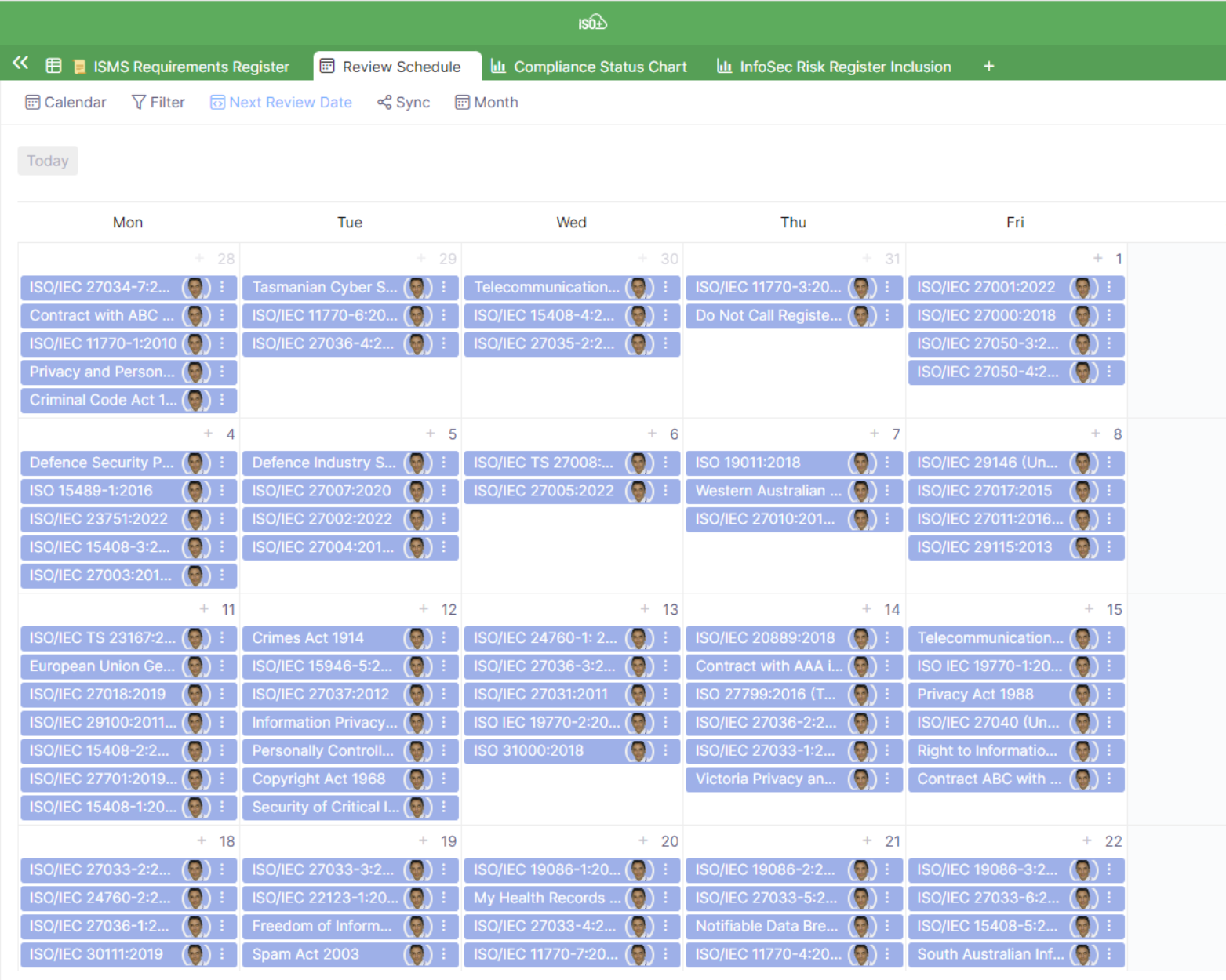Click the table grid icon in header
This screenshot has width=1226, height=980.
(53, 67)
